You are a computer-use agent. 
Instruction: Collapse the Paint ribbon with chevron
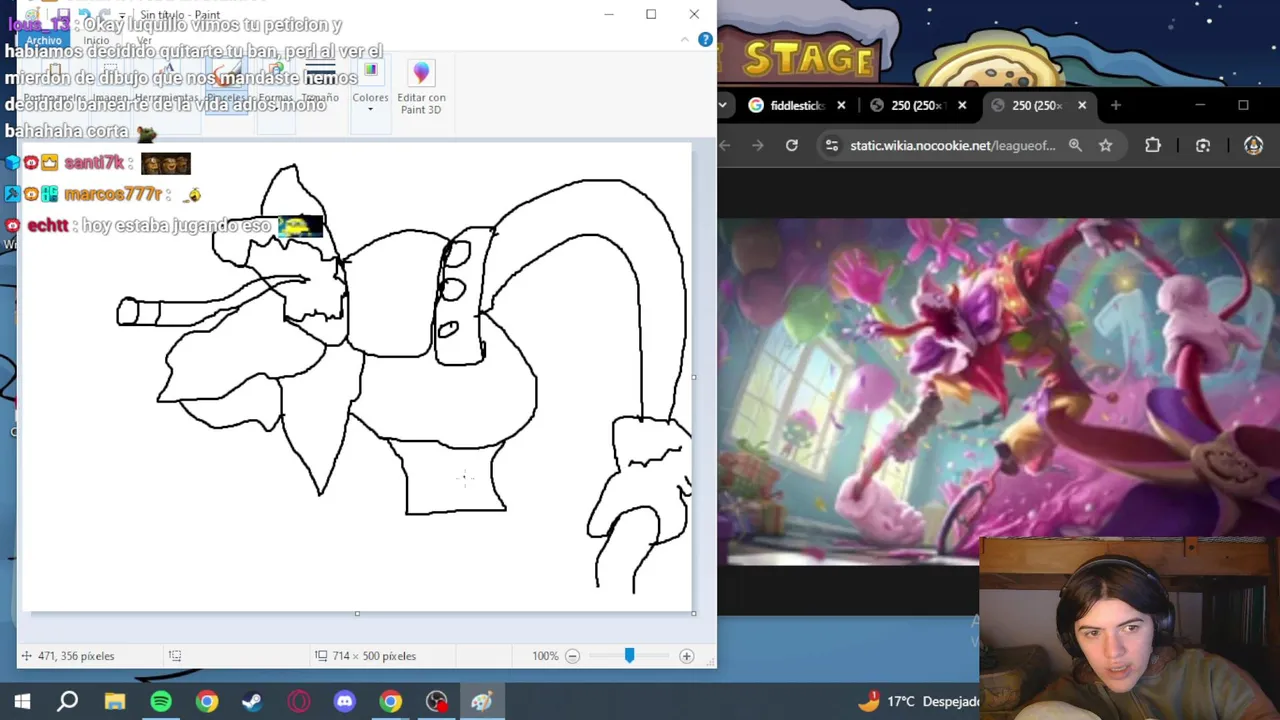685,40
